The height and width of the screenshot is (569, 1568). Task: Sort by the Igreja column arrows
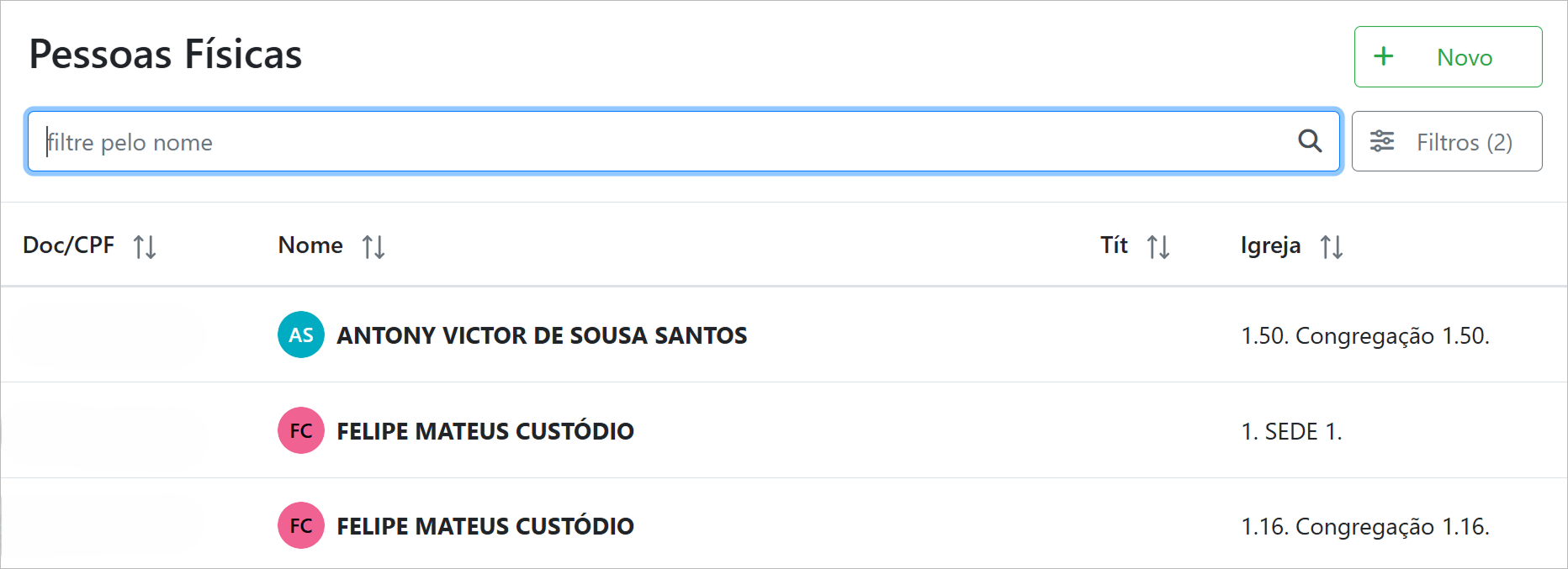tap(1332, 246)
